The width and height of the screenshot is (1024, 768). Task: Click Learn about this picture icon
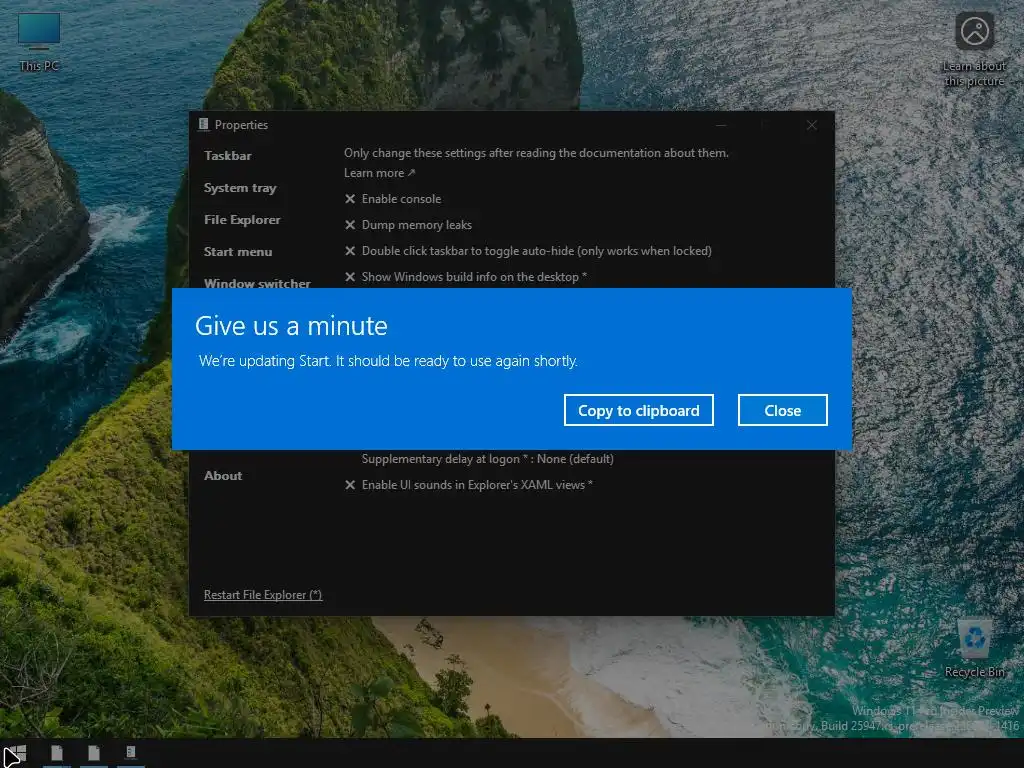(x=974, y=48)
